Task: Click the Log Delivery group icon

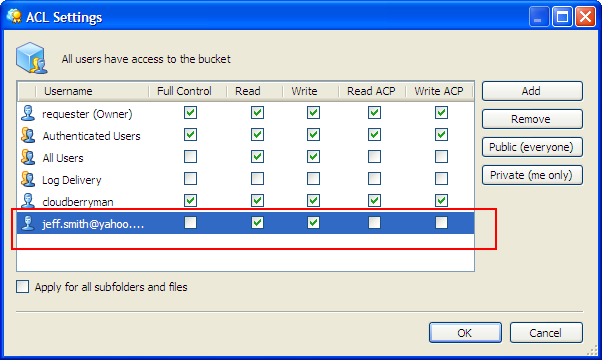Action: tap(28, 179)
